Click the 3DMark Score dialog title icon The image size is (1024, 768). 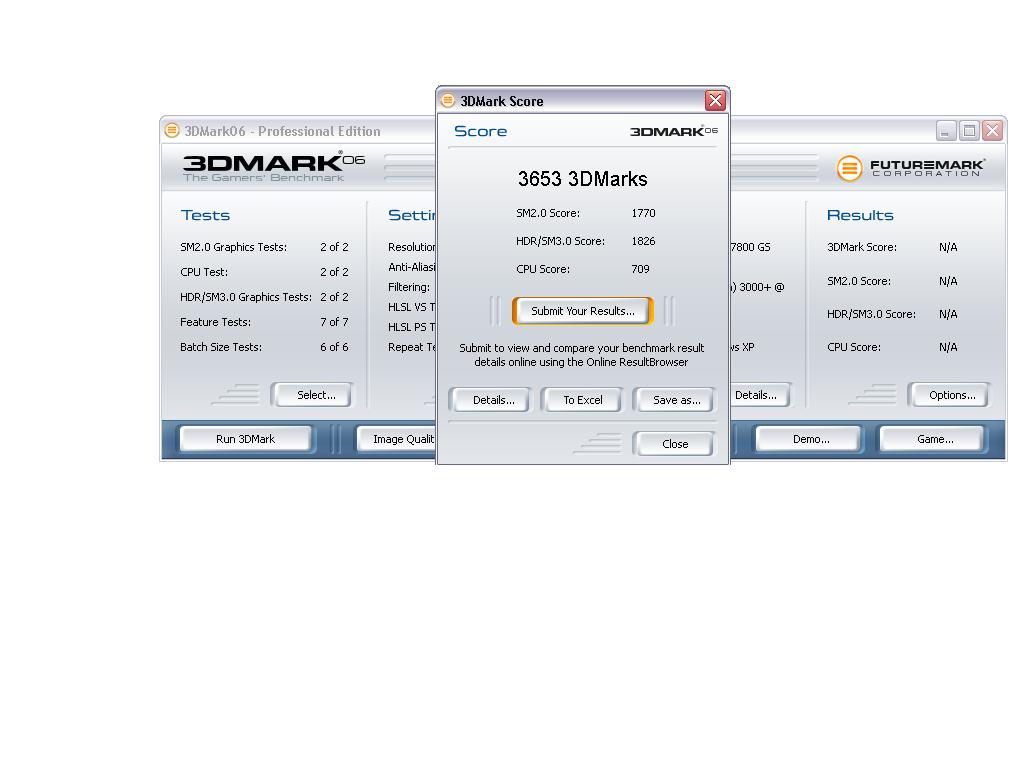[x=448, y=101]
